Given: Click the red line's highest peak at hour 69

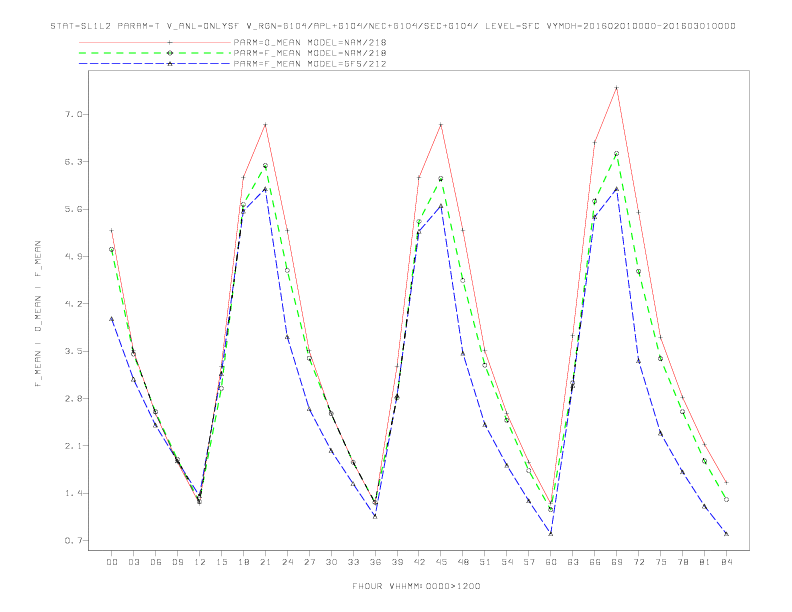Looking at the screenshot, I should 617,88.
